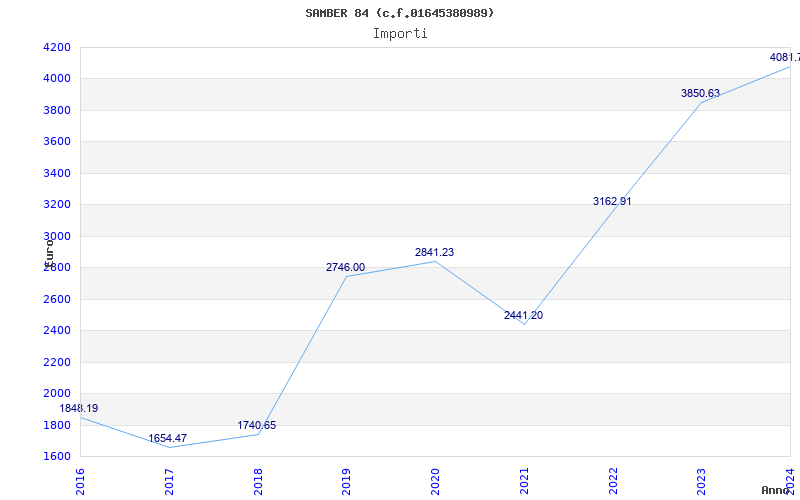Select the 3162.91 data label
Viewport: 800px width, 500px height.
coord(612,202)
